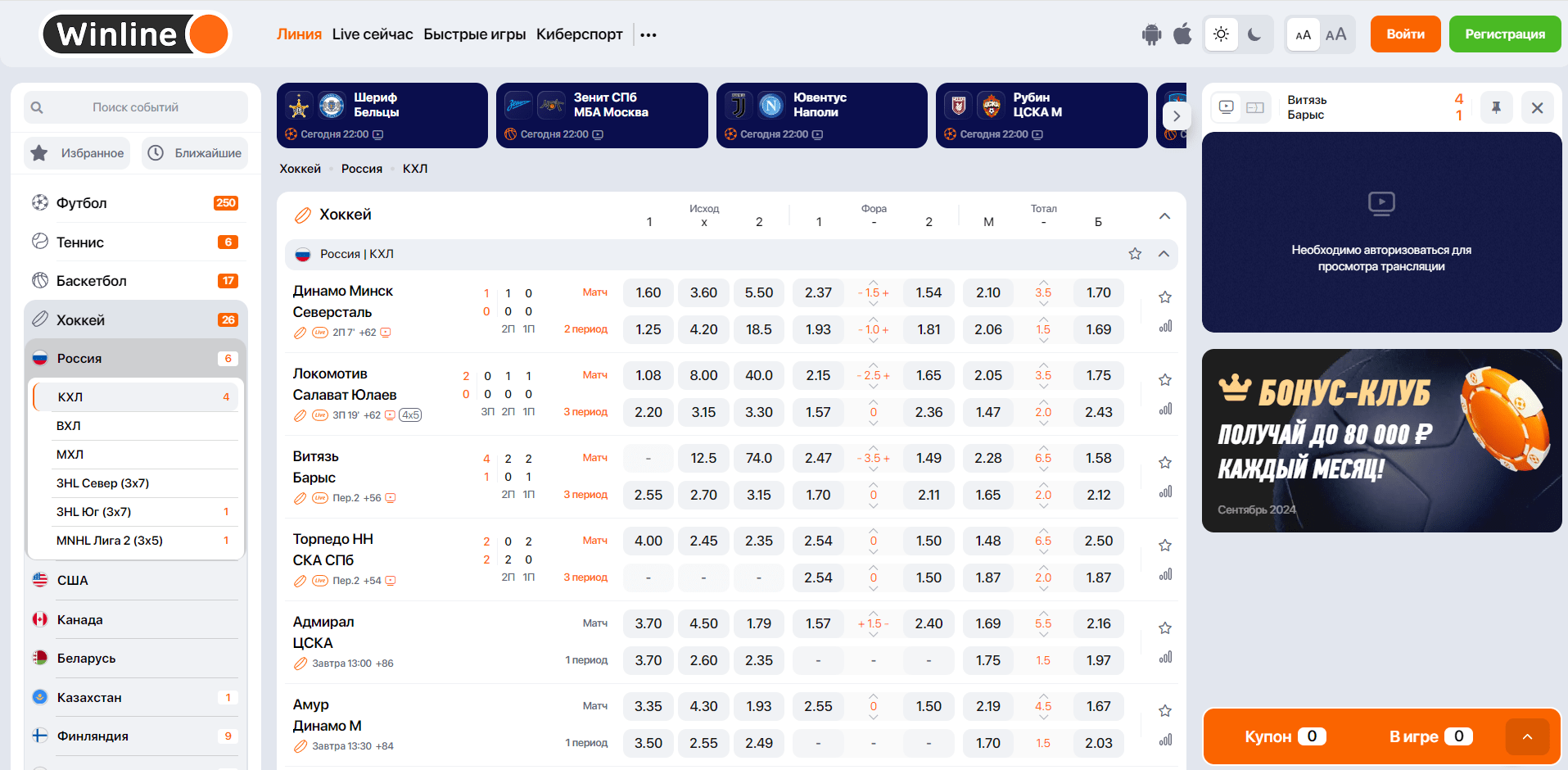The width and height of the screenshot is (1568, 770).
Task: Open statistics for Витязь Барыс match
Action: (1165, 491)
